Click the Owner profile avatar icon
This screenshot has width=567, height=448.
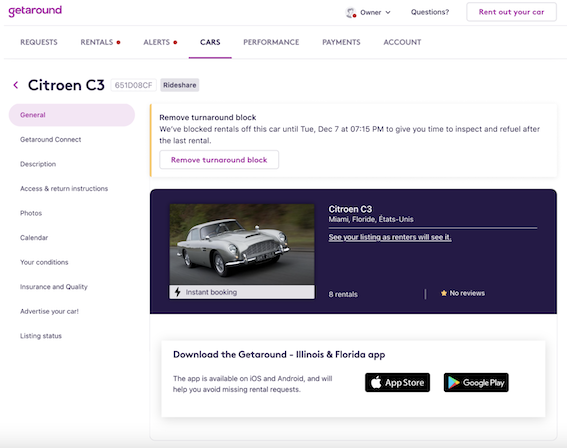tap(350, 13)
